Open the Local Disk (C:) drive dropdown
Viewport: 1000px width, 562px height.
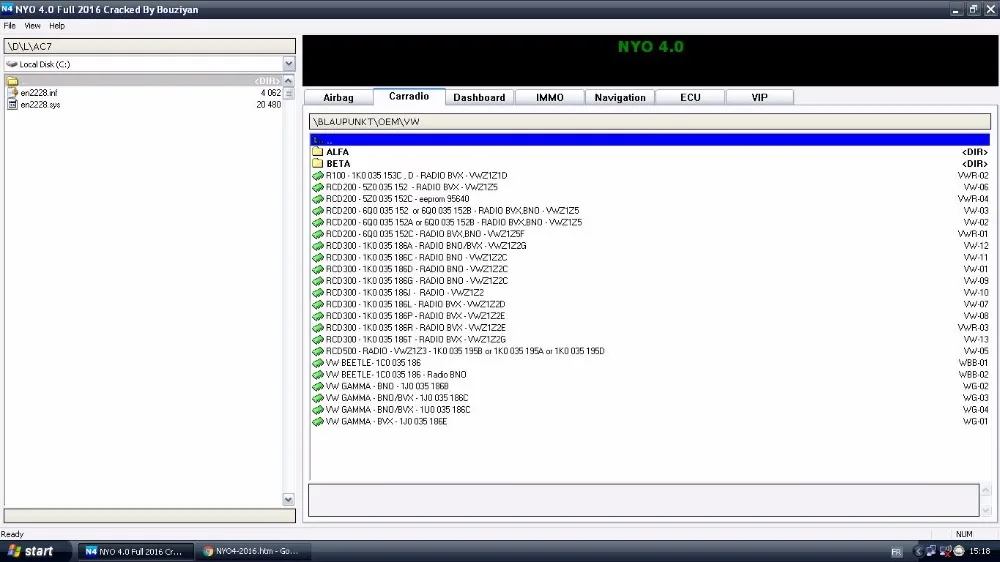(x=289, y=64)
